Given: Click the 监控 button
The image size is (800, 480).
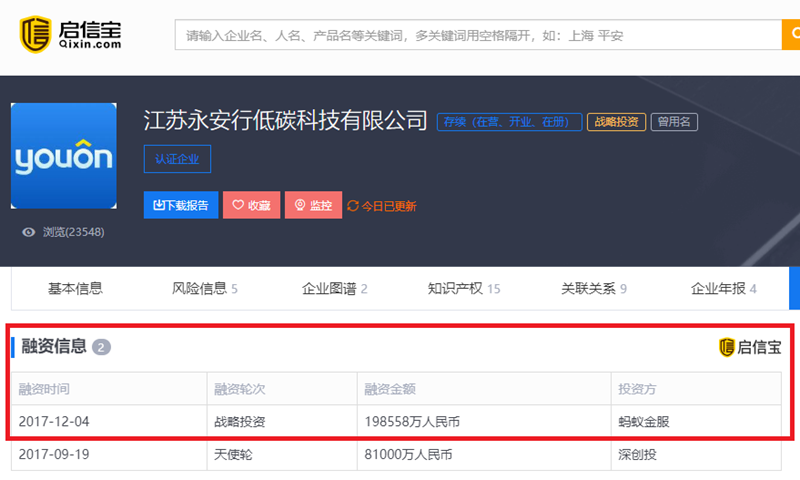Looking at the screenshot, I should (313, 205).
